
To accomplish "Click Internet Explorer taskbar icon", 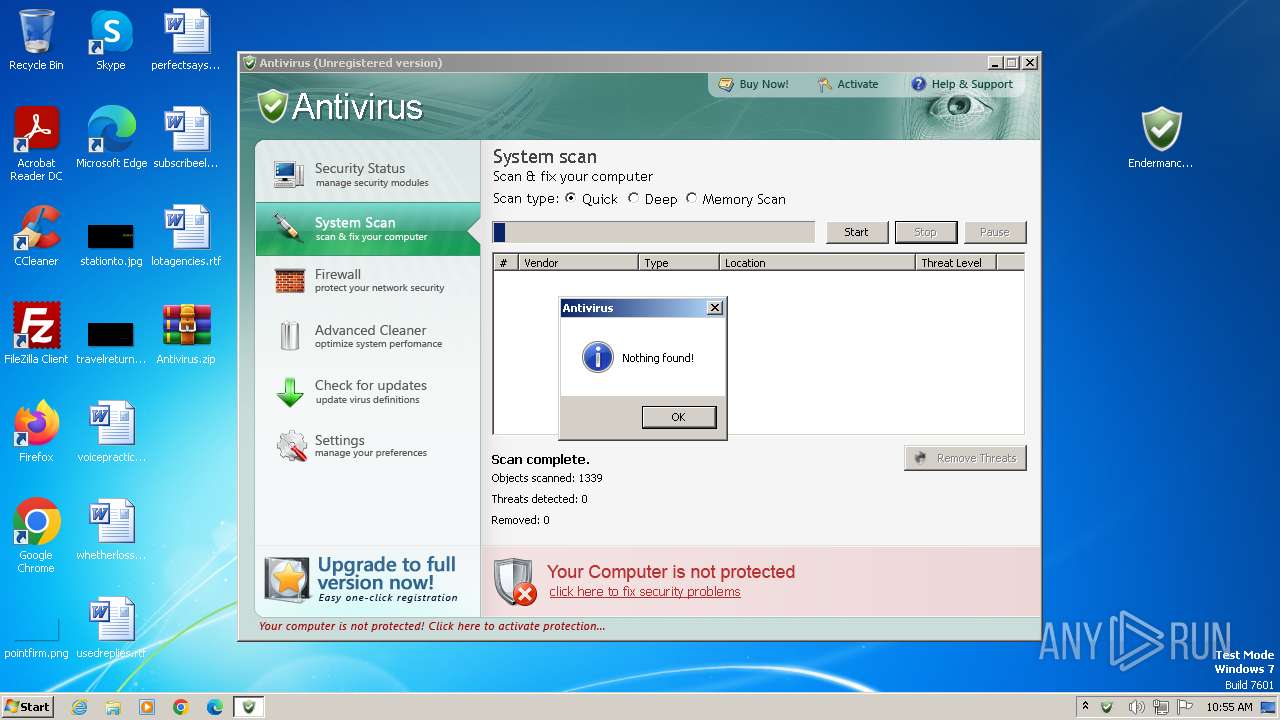I will tap(79, 707).
